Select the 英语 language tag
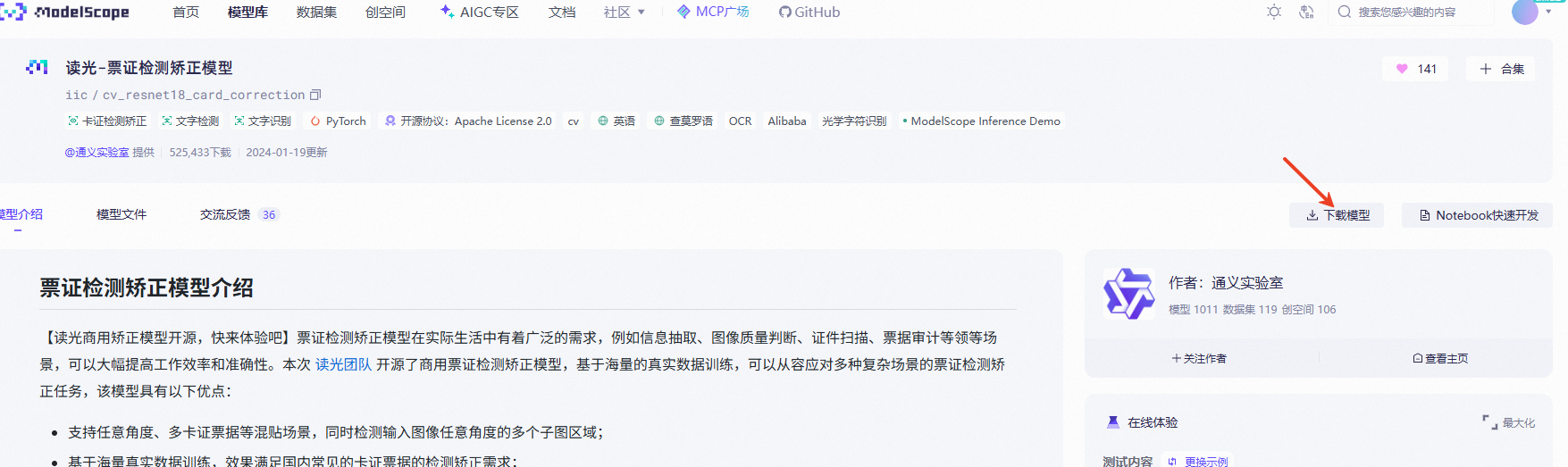This screenshot has height=467, width=1568. tap(616, 121)
